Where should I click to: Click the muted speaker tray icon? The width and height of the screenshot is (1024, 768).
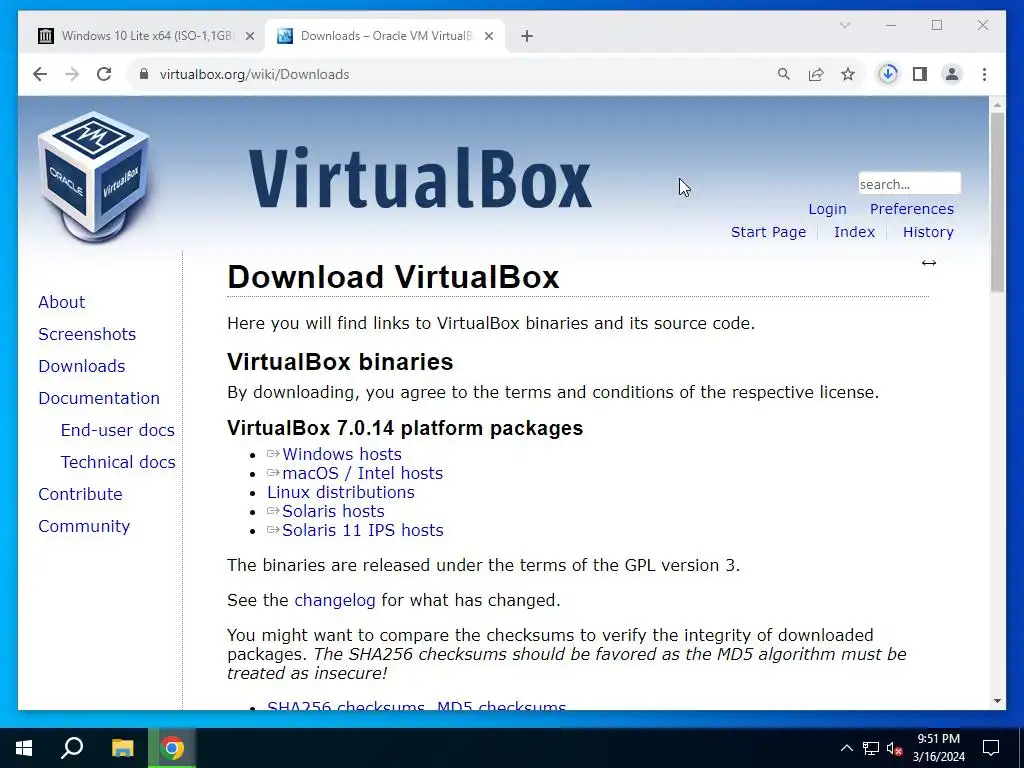point(894,748)
